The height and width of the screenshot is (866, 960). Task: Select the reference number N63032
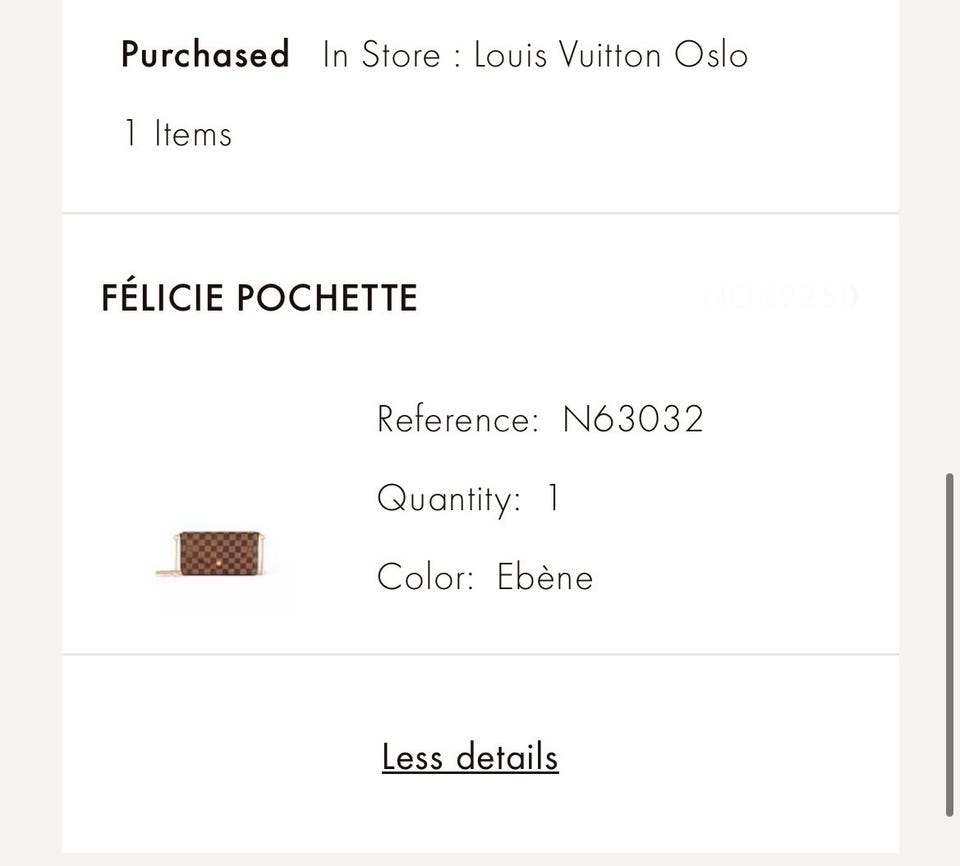pos(633,418)
